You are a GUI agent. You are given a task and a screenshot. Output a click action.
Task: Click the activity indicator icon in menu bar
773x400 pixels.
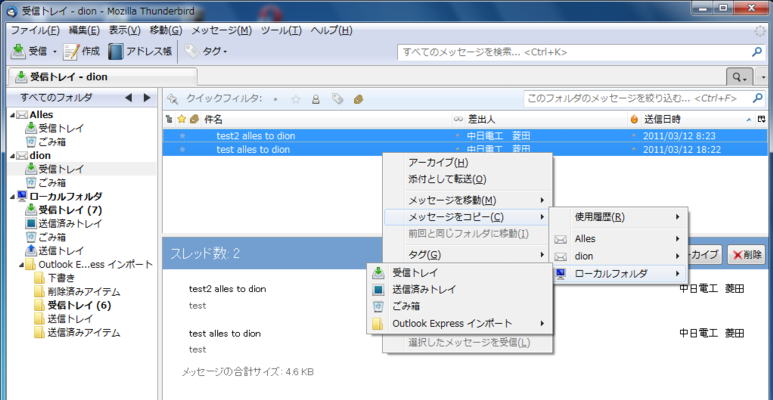click(761, 31)
